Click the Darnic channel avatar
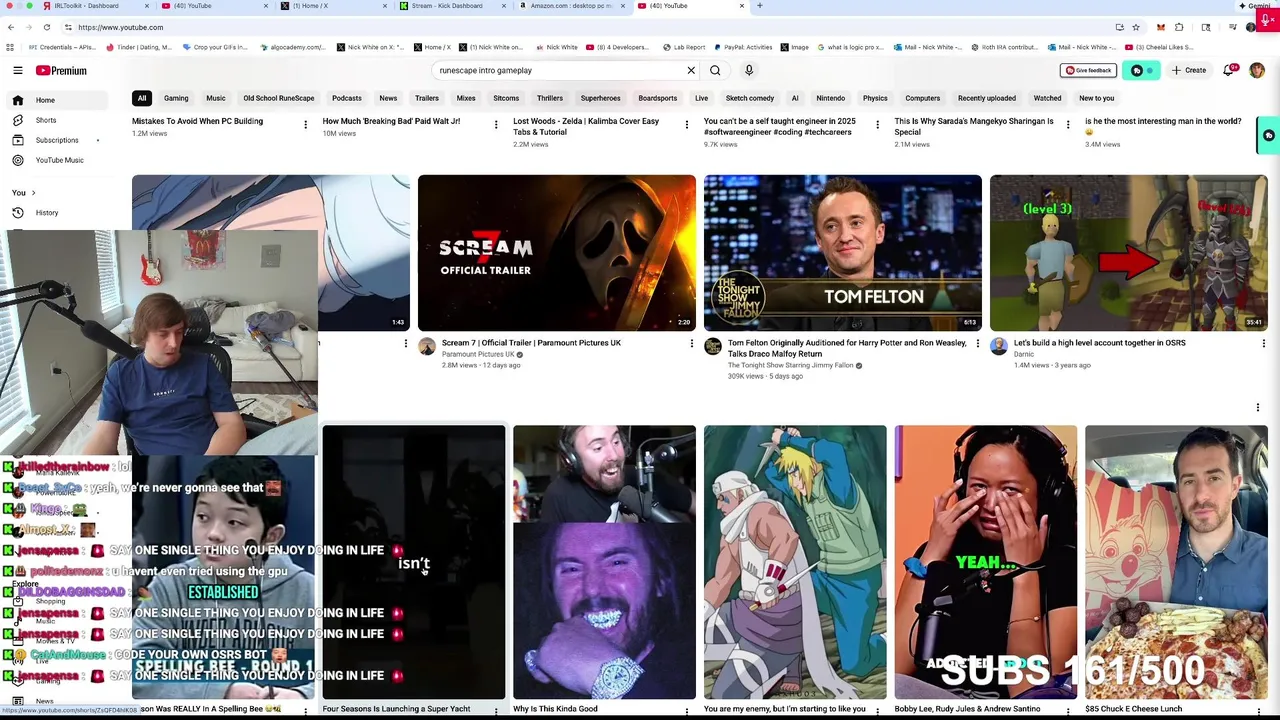 click(x=999, y=347)
